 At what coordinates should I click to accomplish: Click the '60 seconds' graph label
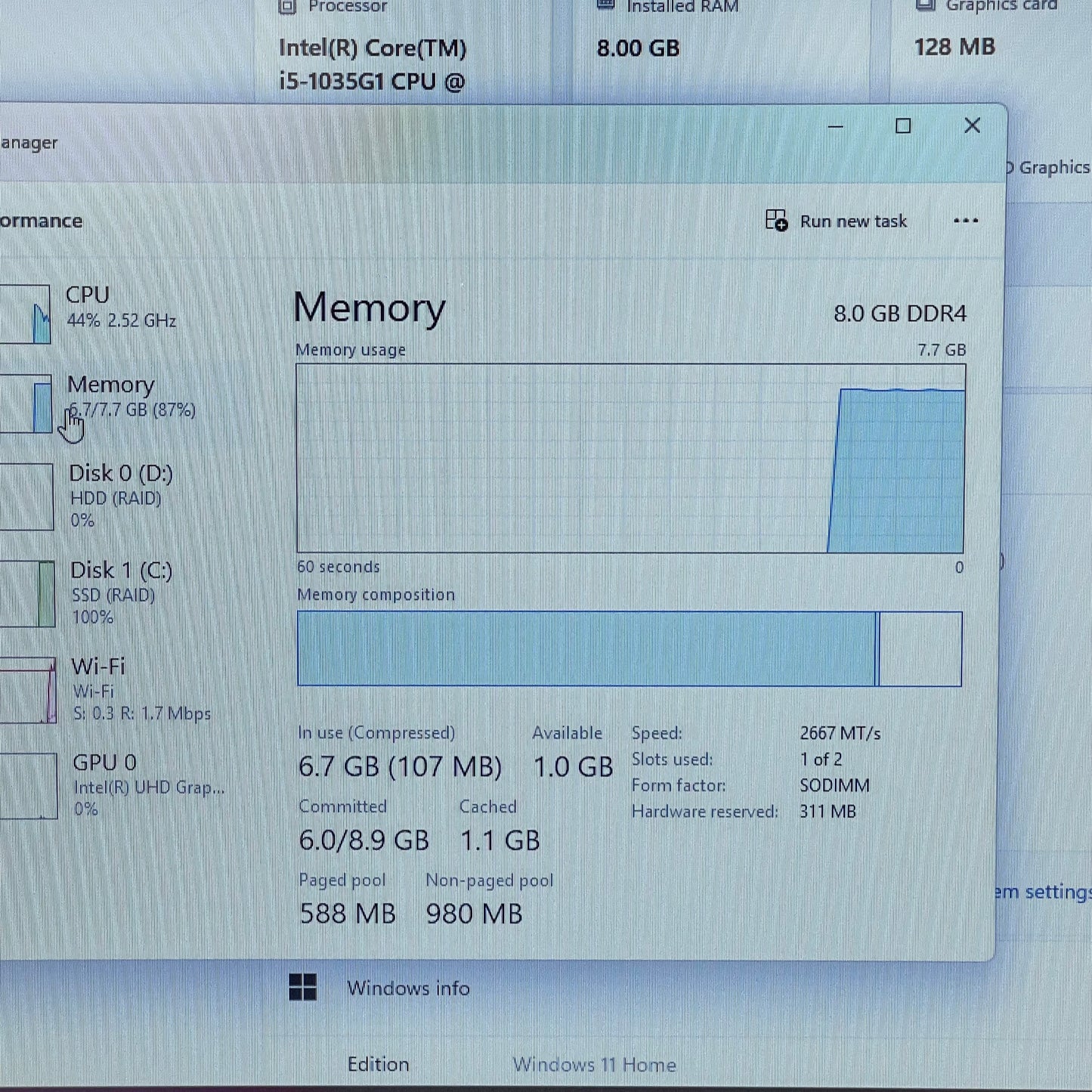[339, 567]
